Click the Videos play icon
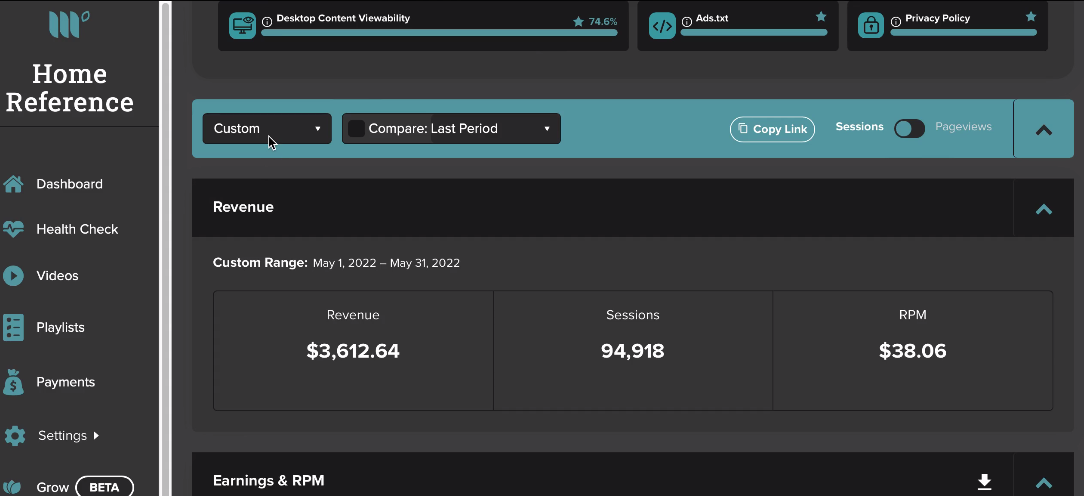Screen dimensions: 1084x496 [13, 276]
